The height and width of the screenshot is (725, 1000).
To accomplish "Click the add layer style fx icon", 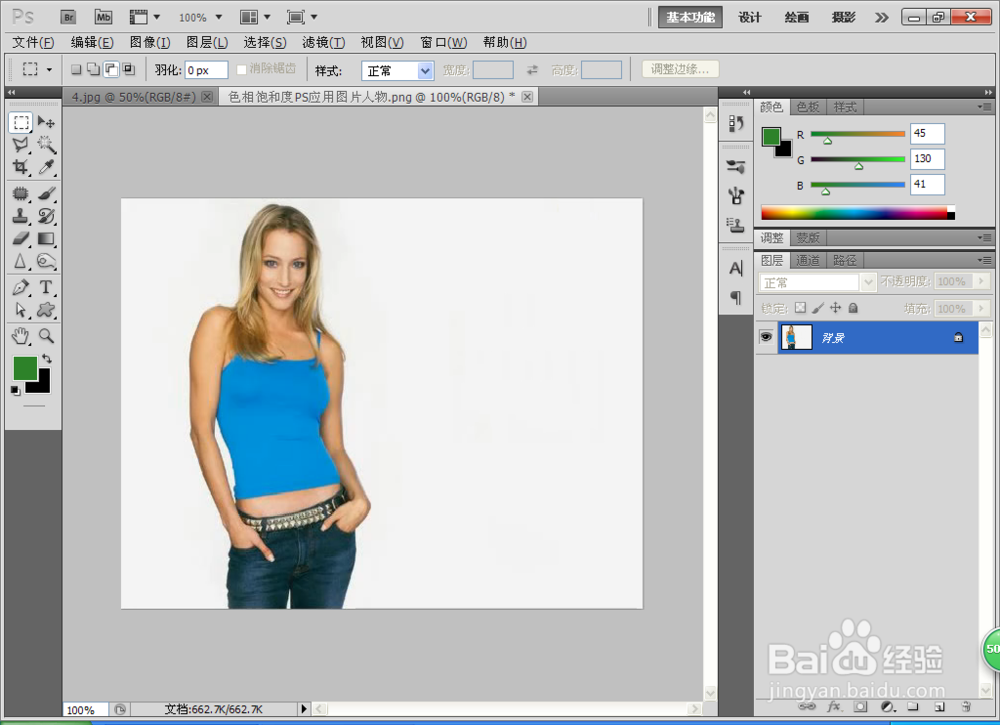I will click(834, 707).
